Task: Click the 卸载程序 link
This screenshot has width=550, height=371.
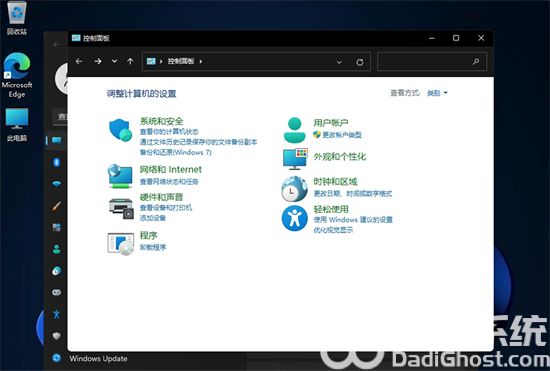Action: [x=153, y=247]
